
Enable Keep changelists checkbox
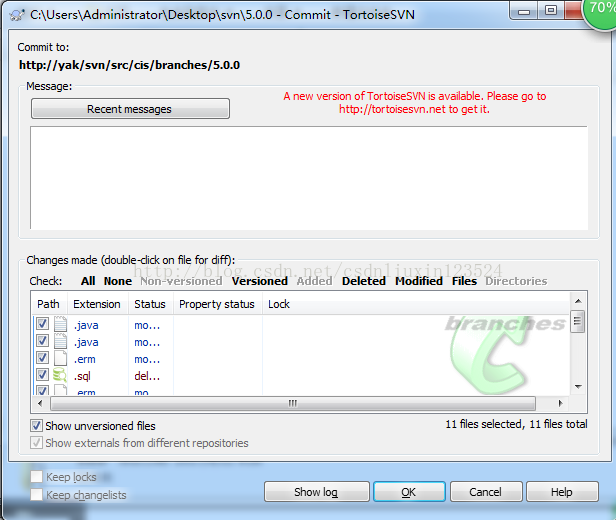click(x=37, y=494)
